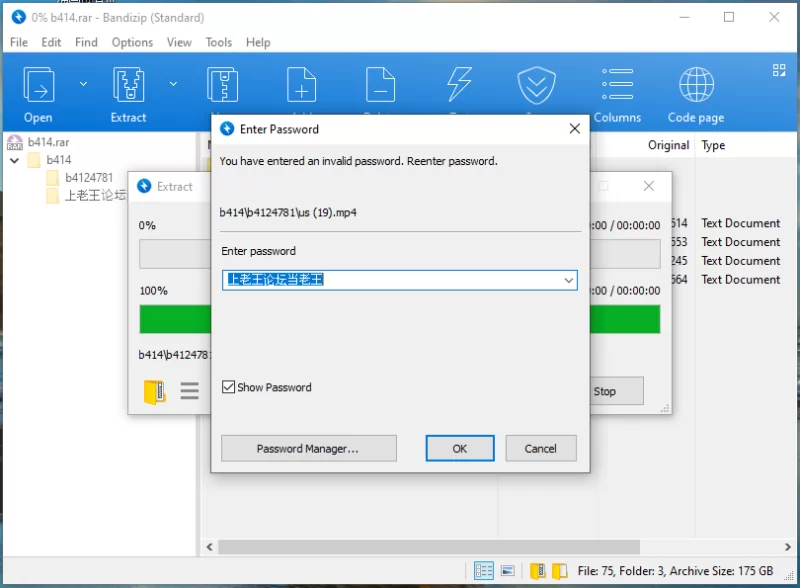The height and width of the screenshot is (588, 800).
Task: Click the left scroll arrow of file list
Action: 209,547
